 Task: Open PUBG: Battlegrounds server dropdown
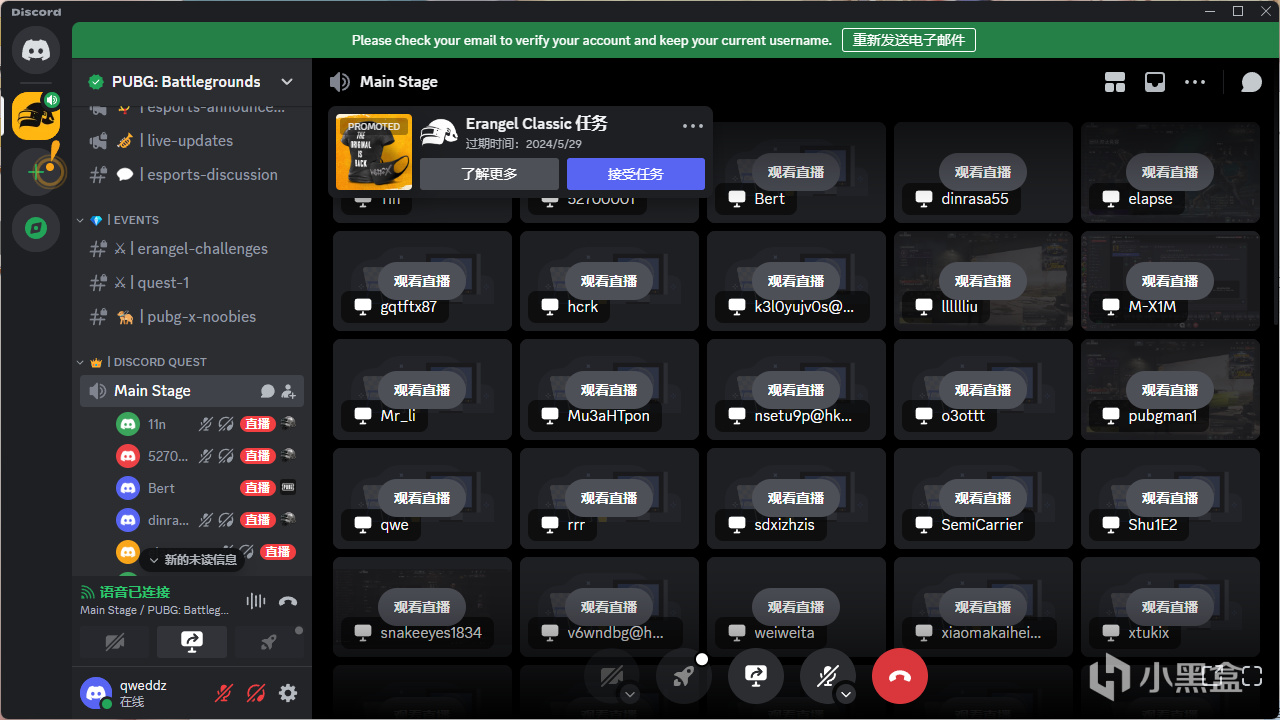(x=192, y=82)
